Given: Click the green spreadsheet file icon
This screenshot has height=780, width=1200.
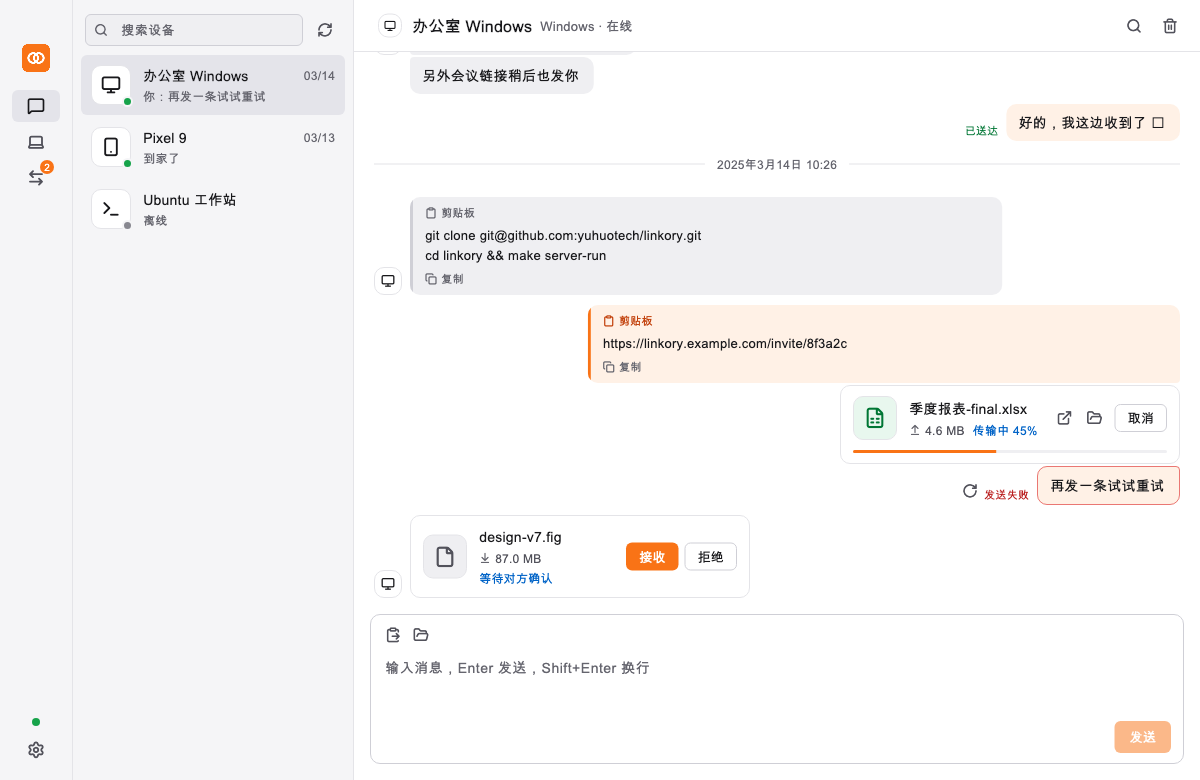Looking at the screenshot, I should click(x=875, y=418).
